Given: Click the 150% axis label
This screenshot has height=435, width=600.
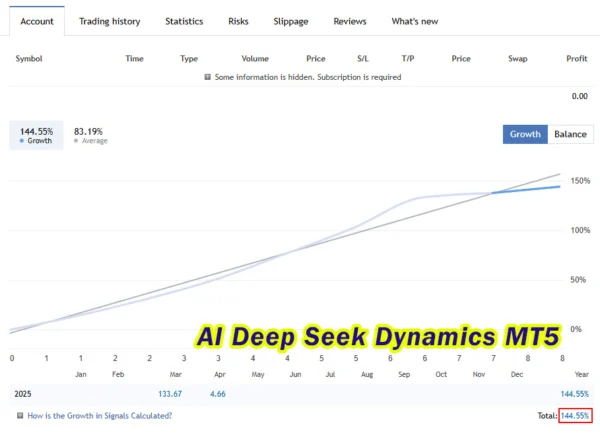Looking at the screenshot, I should point(580,181).
